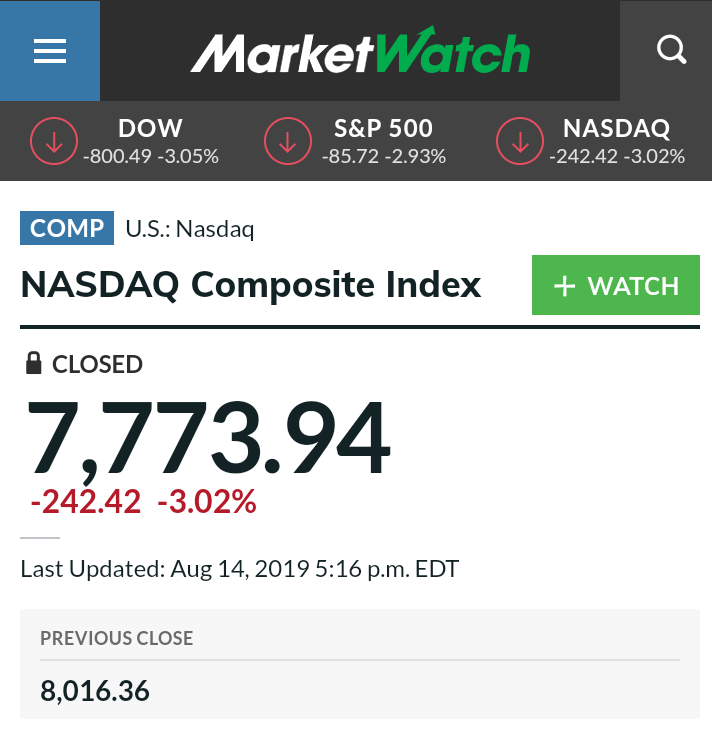Click the Last Updated timestamp text

[239, 570]
